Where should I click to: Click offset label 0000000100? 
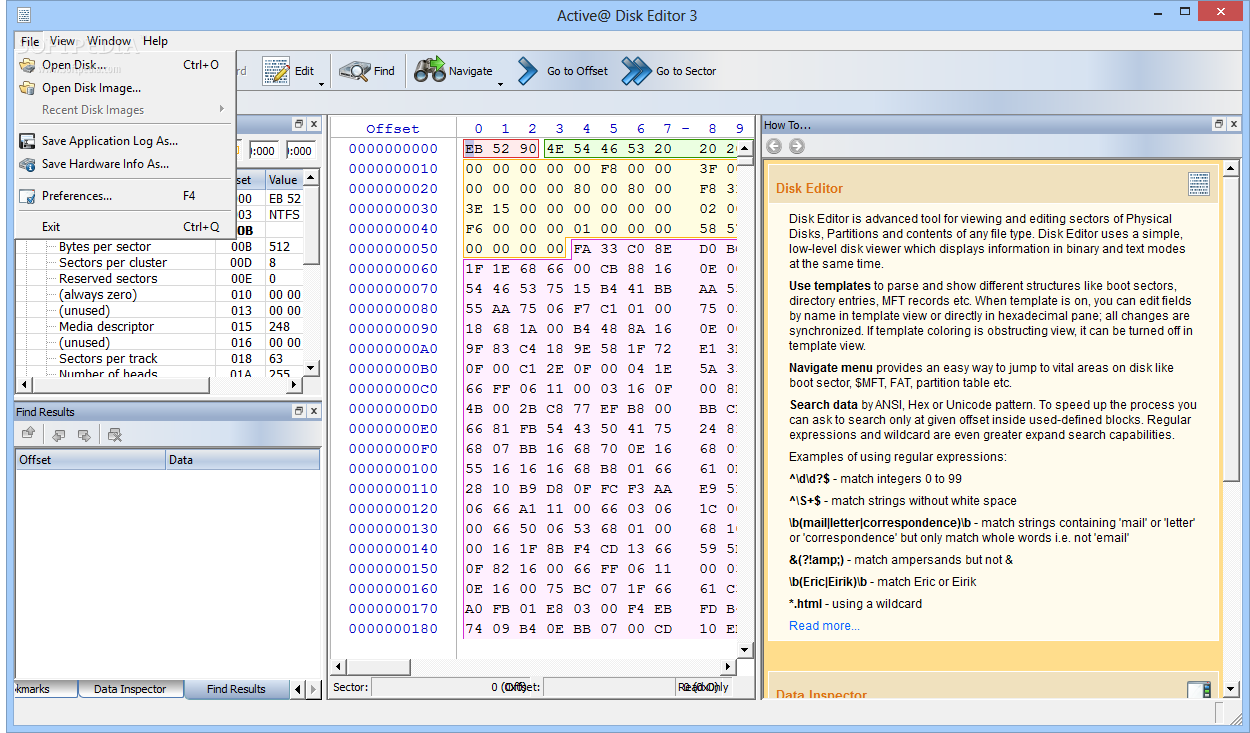(x=393, y=469)
